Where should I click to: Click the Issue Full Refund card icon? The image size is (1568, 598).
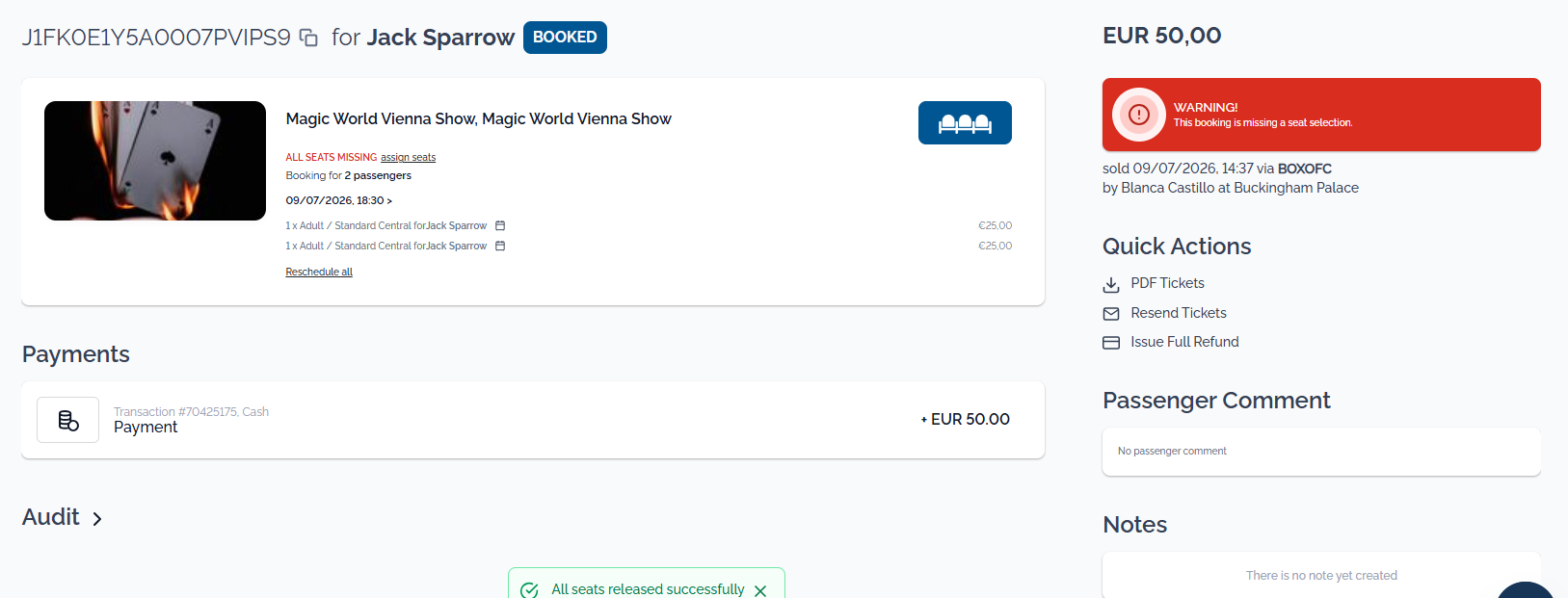tap(1111, 343)
